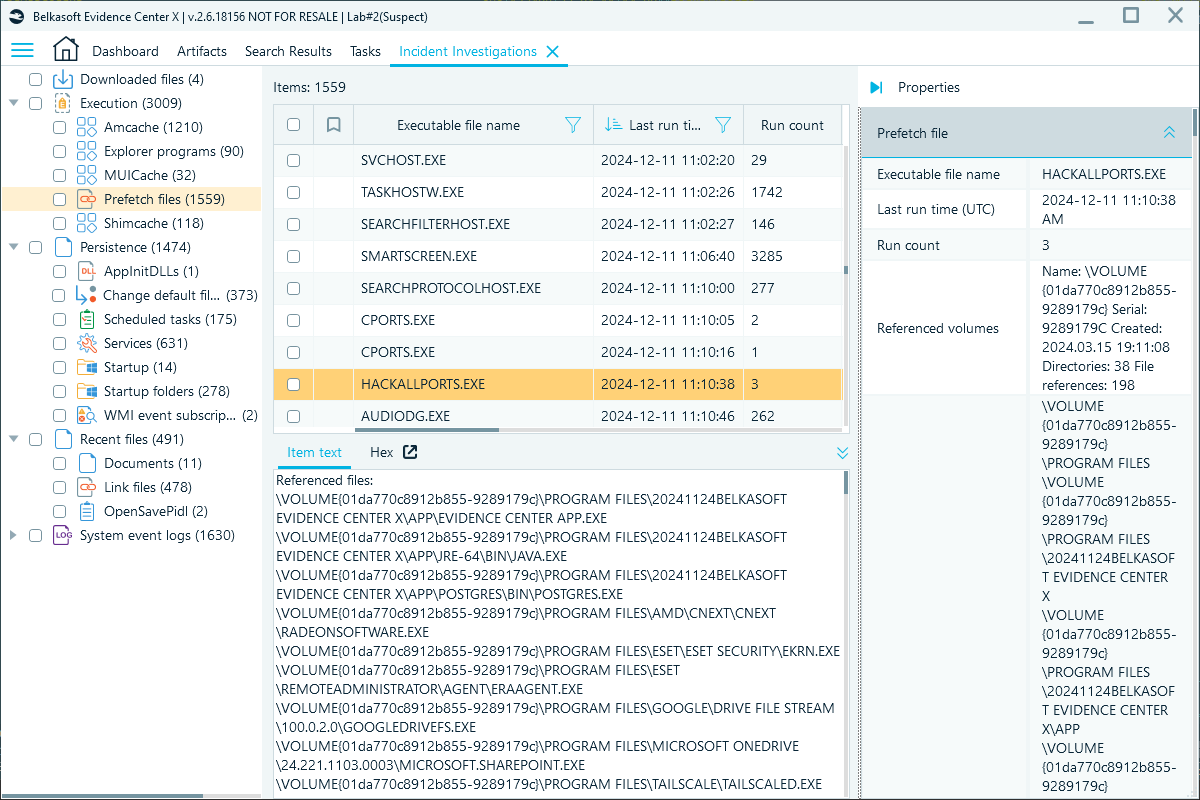The image size is (1200, 800).
Task: Click the bookmark column header icon
Action: pyautogui.click(x=334, y=125)
